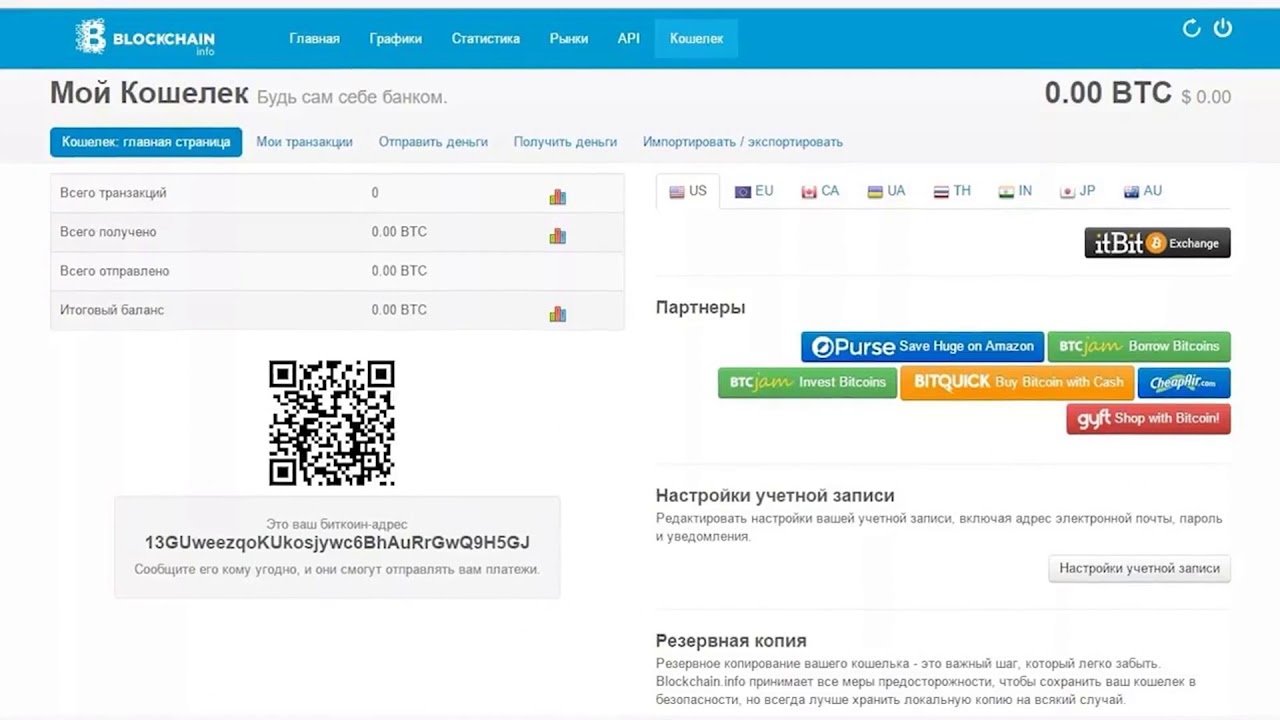Open Графики in top navigation
This screenshot has height=720, width=1280.
(x=396, y=39)
